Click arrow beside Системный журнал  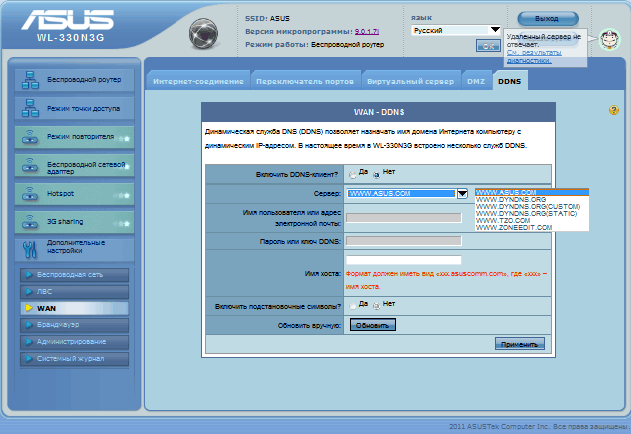point(29,358)
